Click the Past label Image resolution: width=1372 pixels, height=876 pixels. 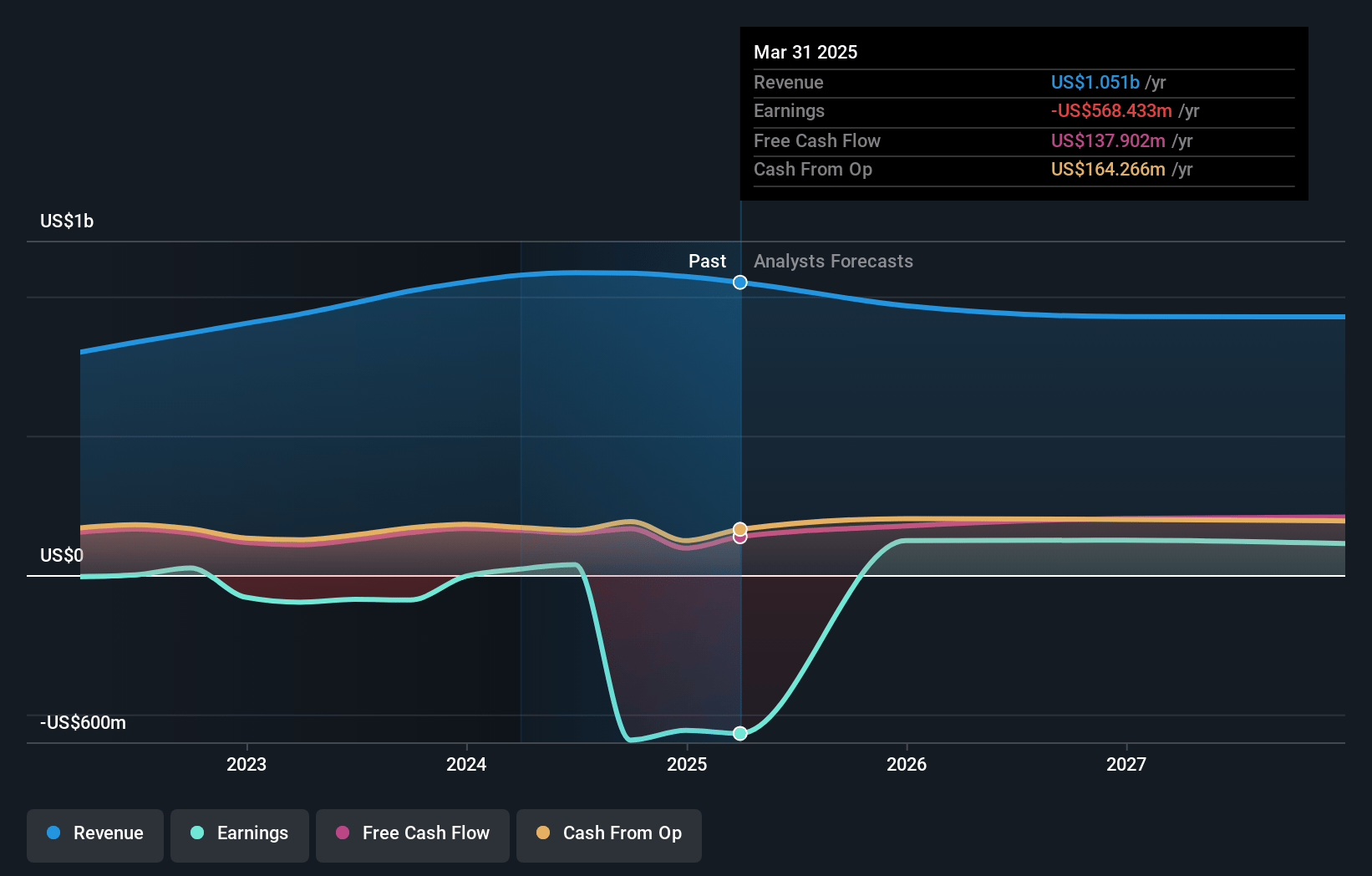coord(707,261)
